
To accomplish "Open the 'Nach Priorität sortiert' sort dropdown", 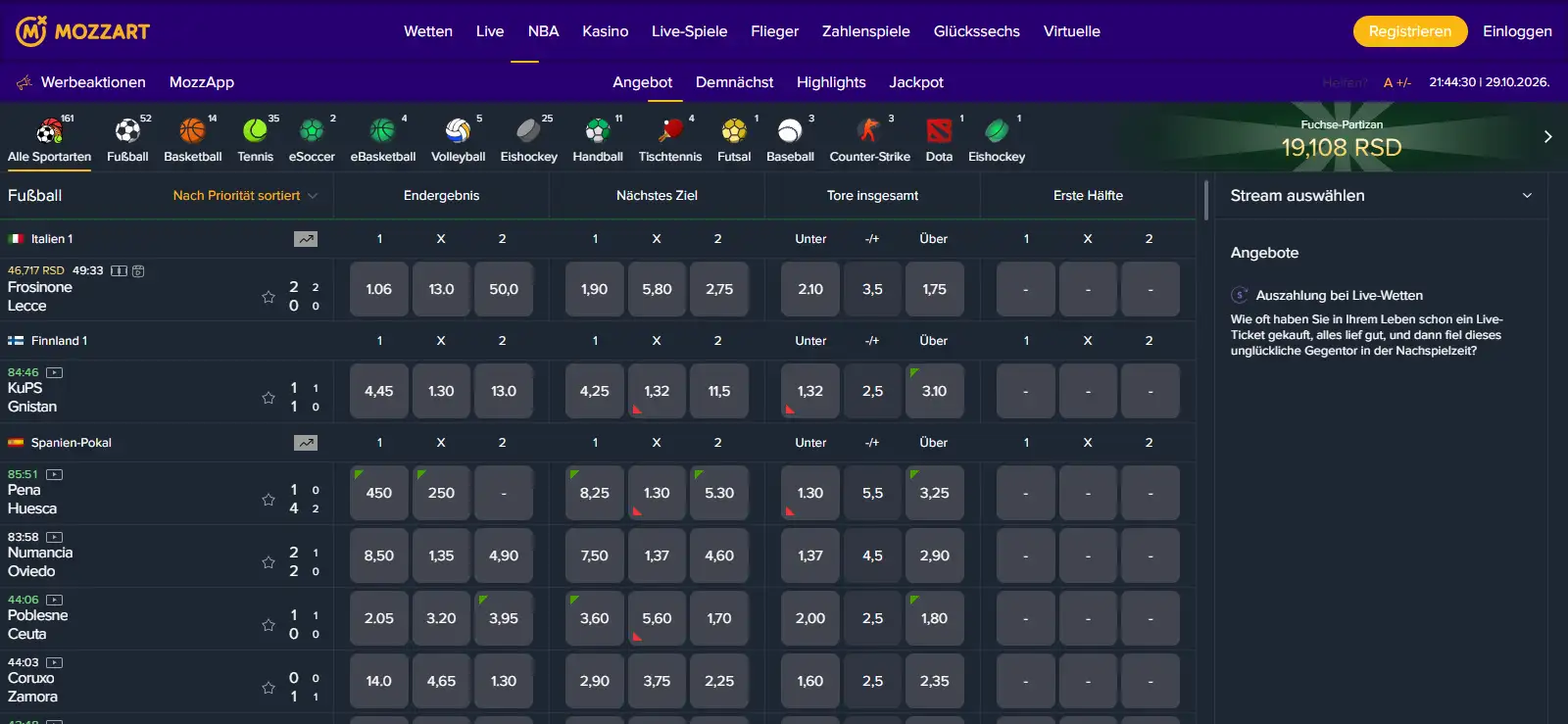I will (x=245, y=196).
